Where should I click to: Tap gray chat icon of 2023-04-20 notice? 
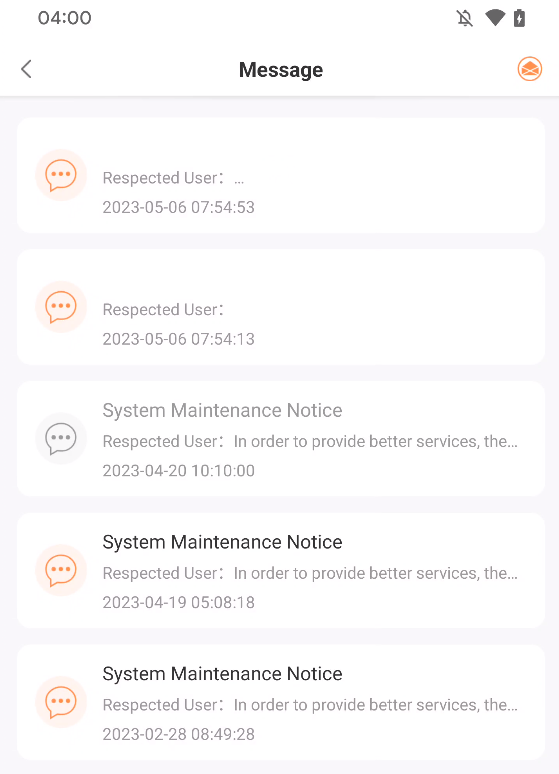pos(61,438)
